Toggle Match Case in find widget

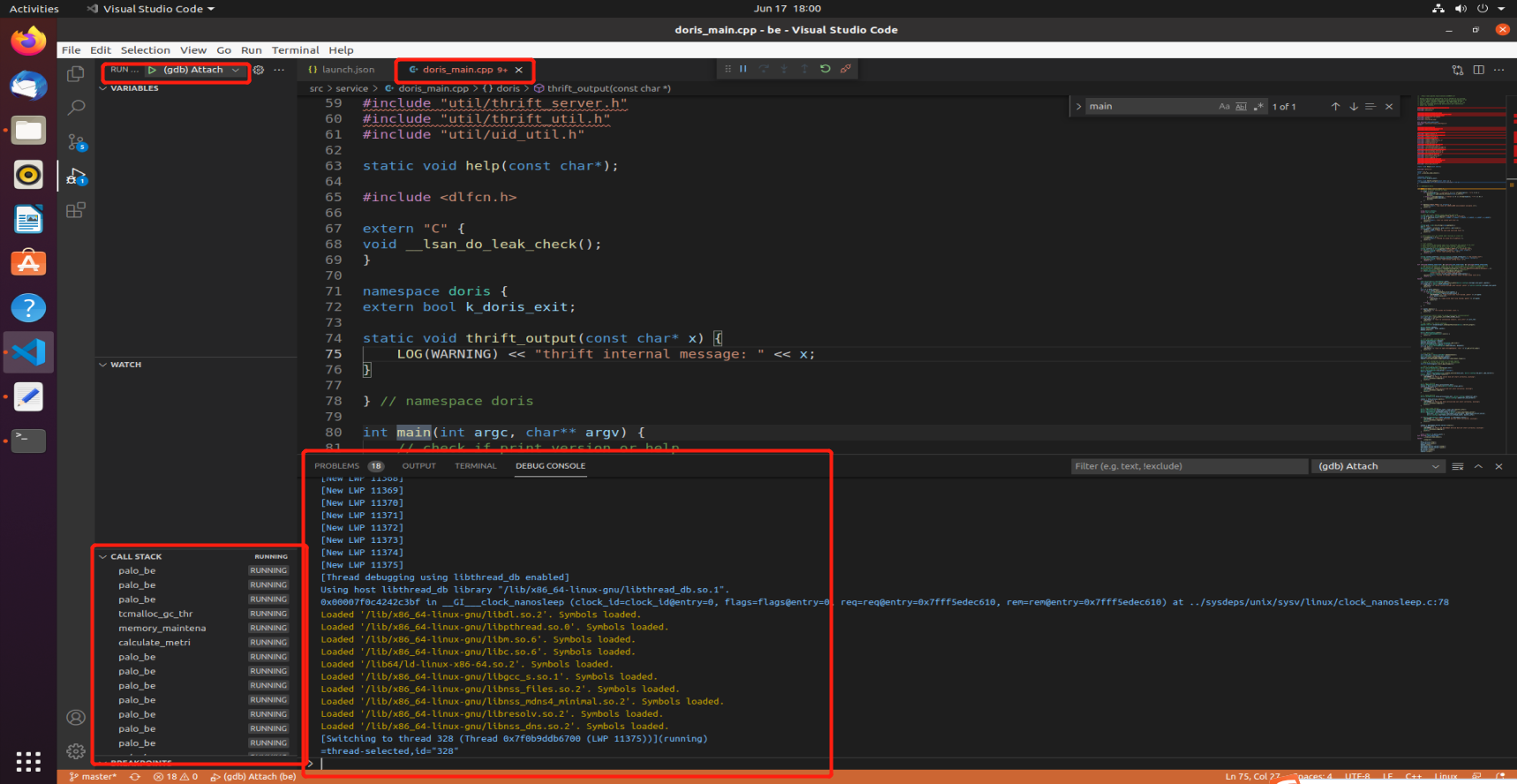1224,106
